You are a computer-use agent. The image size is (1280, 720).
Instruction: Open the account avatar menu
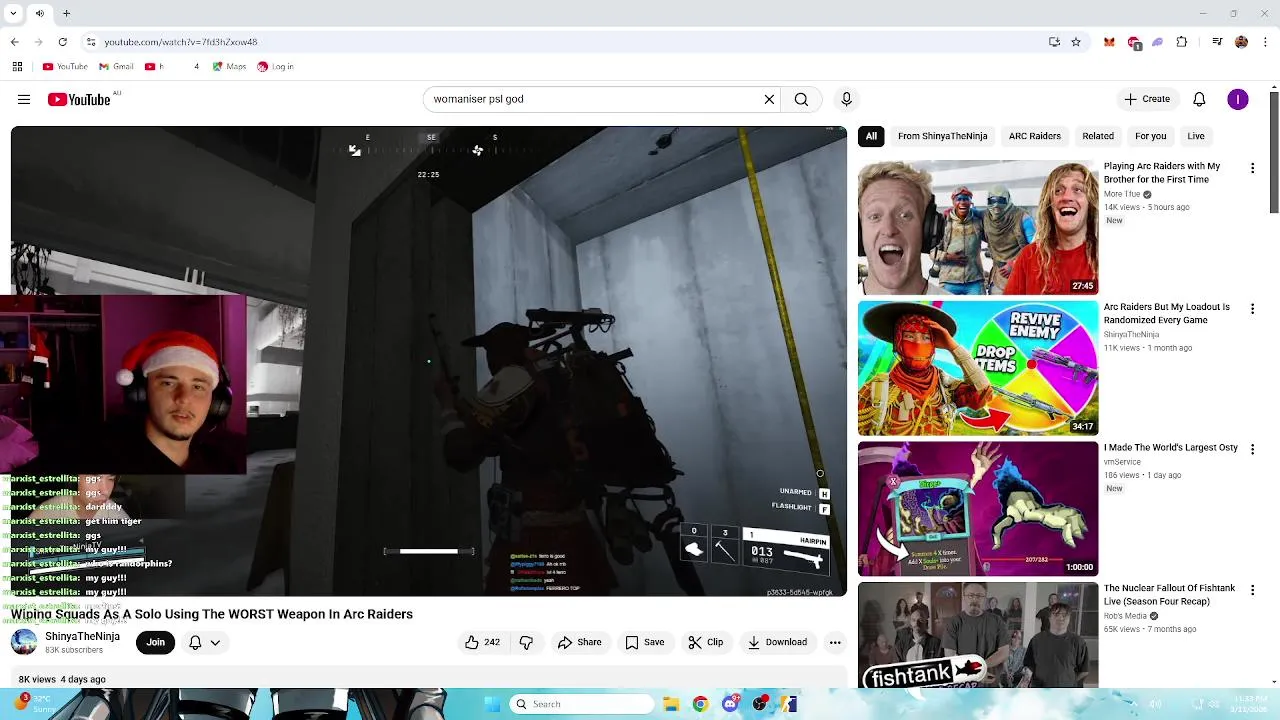[1238, 99]
